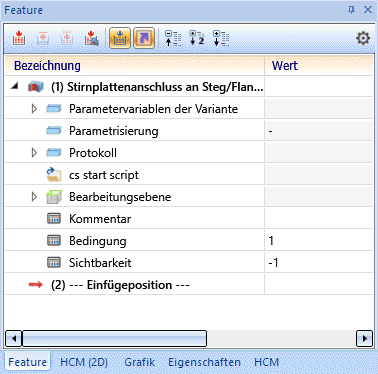Click the horizontal scrollbar thumb
This screenshot has width=378, height=374.
[x=114, y=339]
